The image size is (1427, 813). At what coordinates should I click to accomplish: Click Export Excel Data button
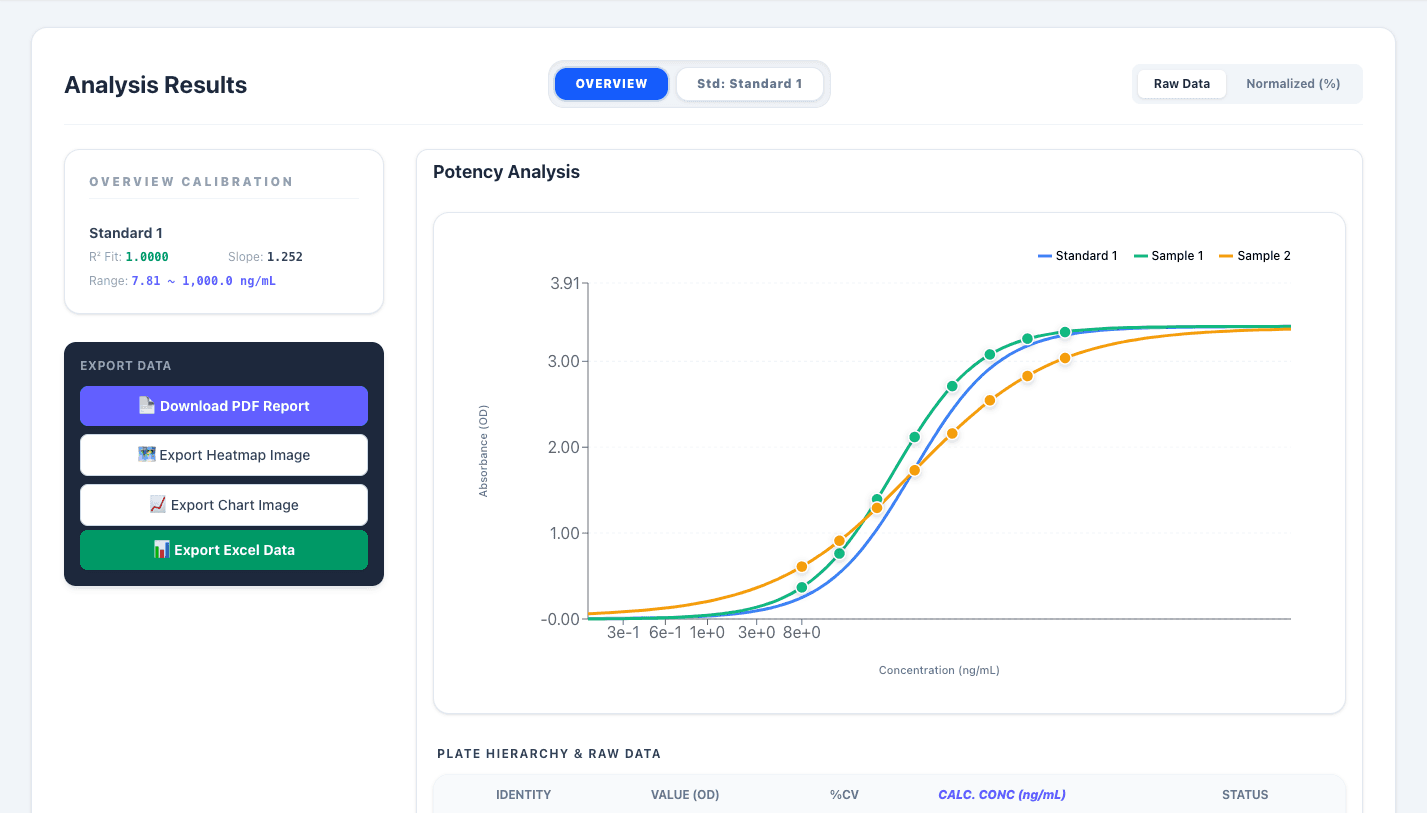tap(224, 550)
